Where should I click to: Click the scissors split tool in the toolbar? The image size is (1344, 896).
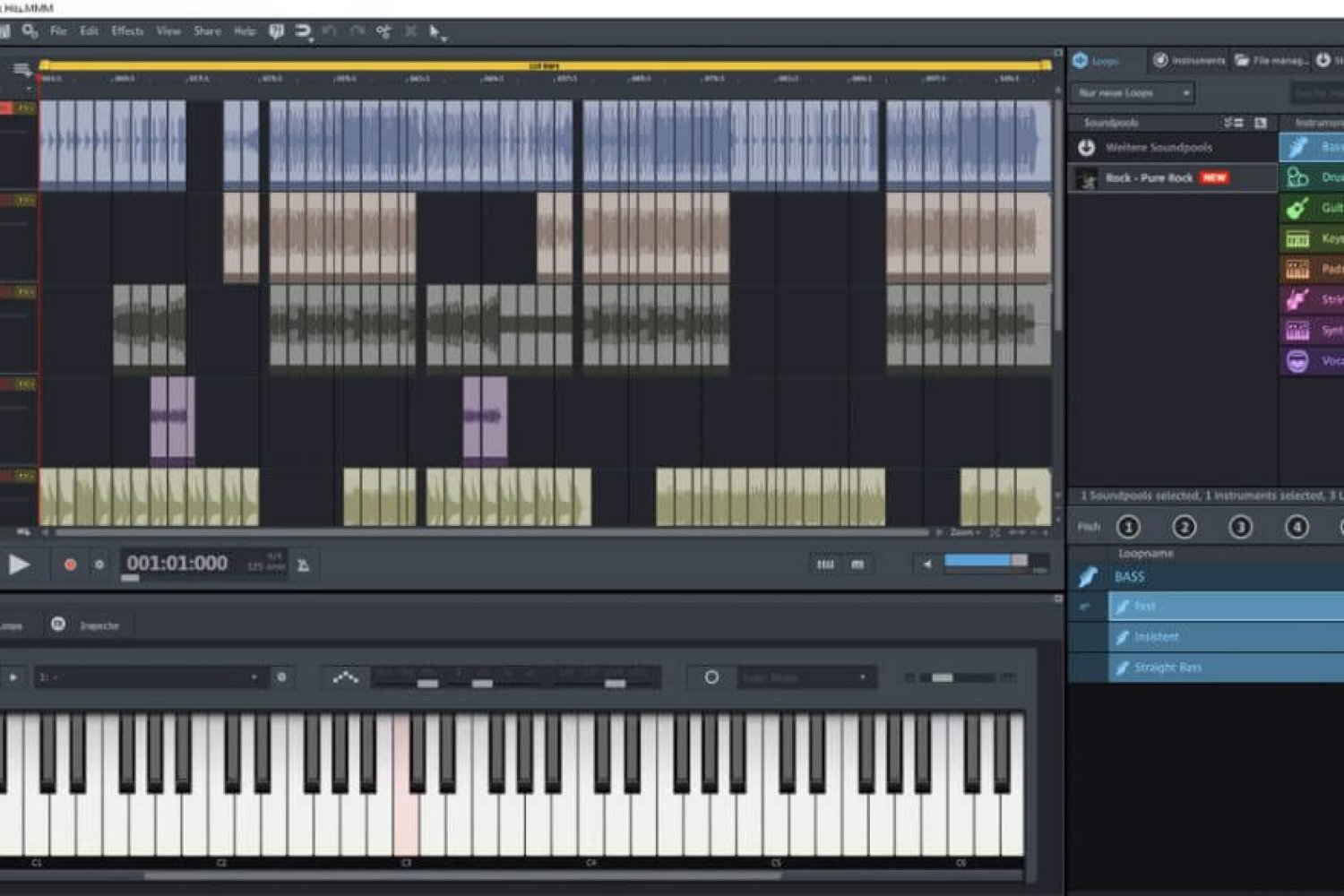click(383, 30)
